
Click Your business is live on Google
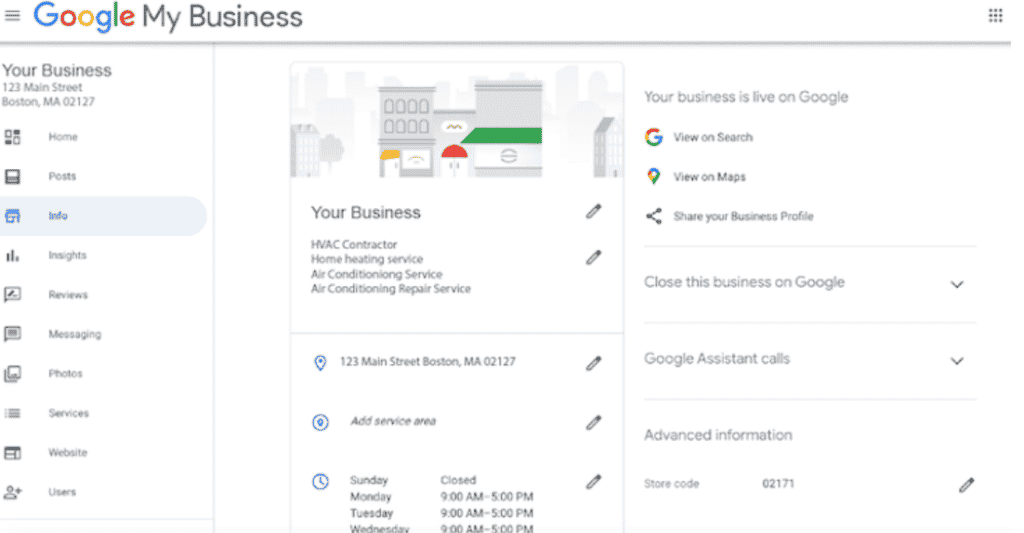[746, 97]
